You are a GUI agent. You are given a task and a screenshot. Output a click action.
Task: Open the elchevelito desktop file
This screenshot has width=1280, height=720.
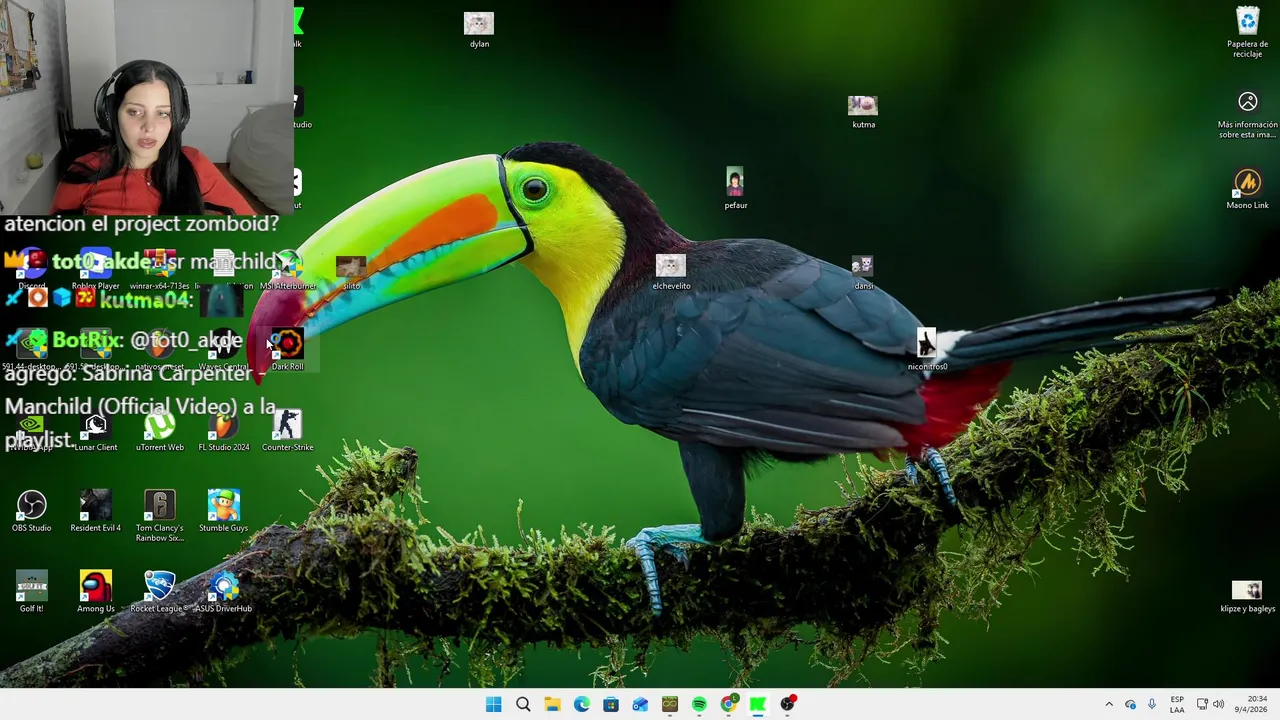point(671,271)
